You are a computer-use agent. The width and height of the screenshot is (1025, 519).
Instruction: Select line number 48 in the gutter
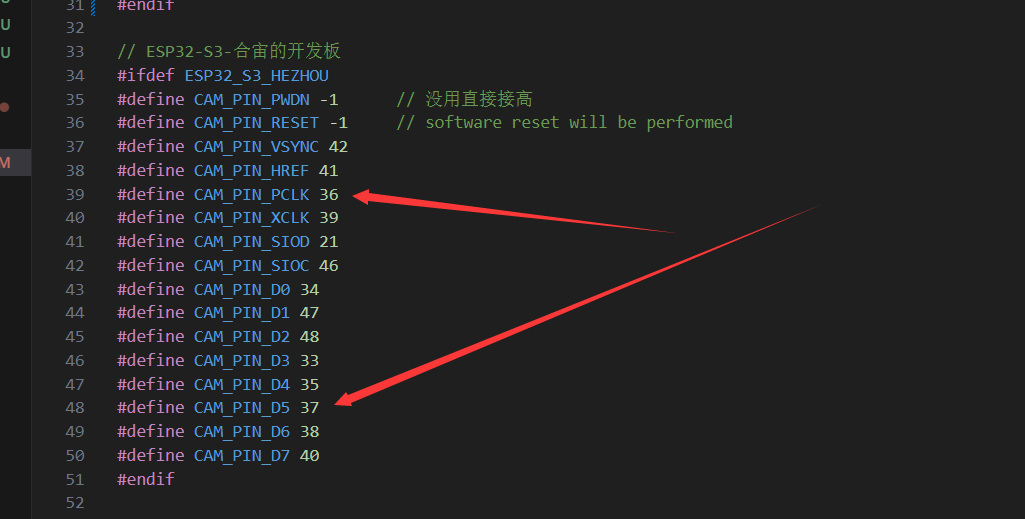(x=74, y=408)
